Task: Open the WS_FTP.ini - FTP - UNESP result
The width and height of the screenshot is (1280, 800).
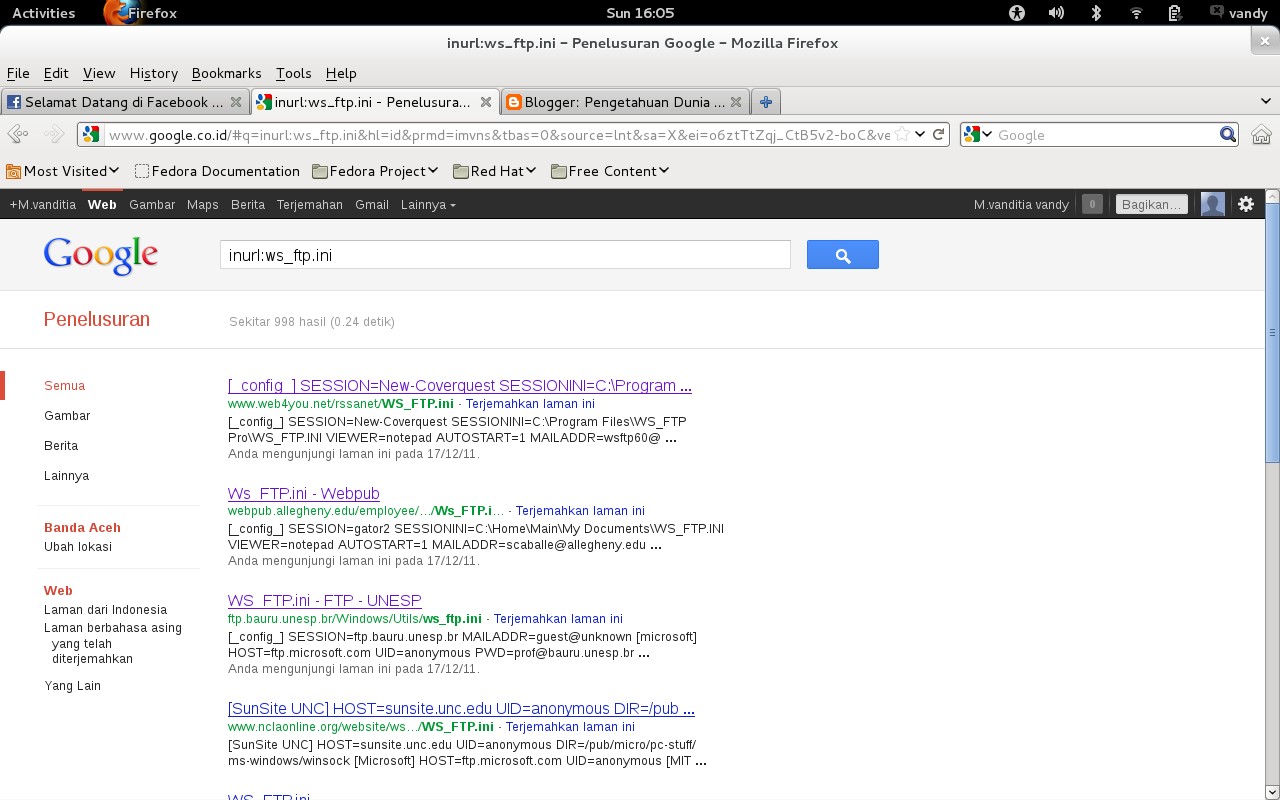Action: (x=325, y=601)
